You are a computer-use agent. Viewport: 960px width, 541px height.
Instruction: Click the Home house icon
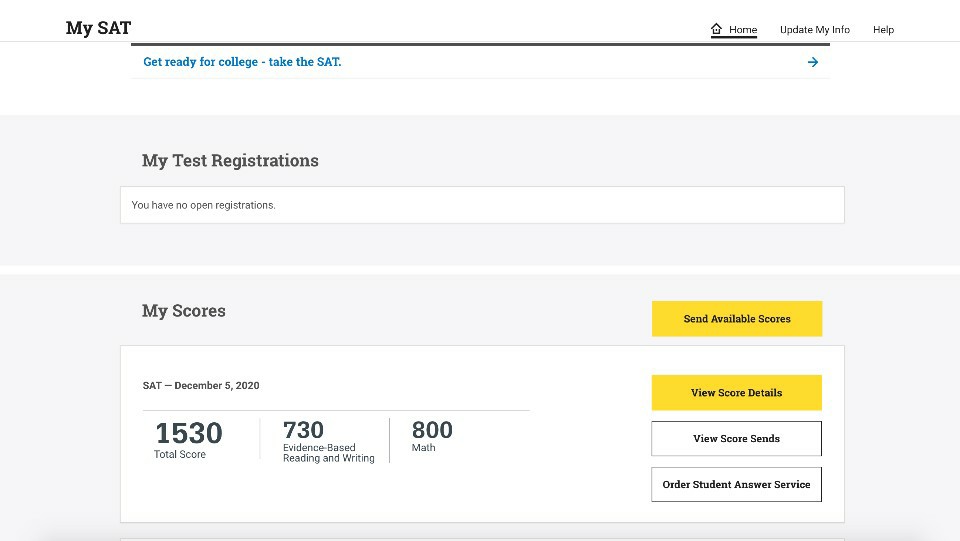pos(716,29)
